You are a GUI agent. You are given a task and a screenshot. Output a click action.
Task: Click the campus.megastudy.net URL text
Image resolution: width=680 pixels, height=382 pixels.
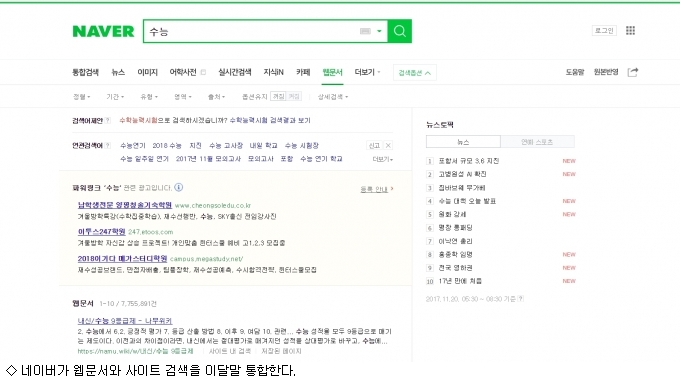click(x=206, y=259)
